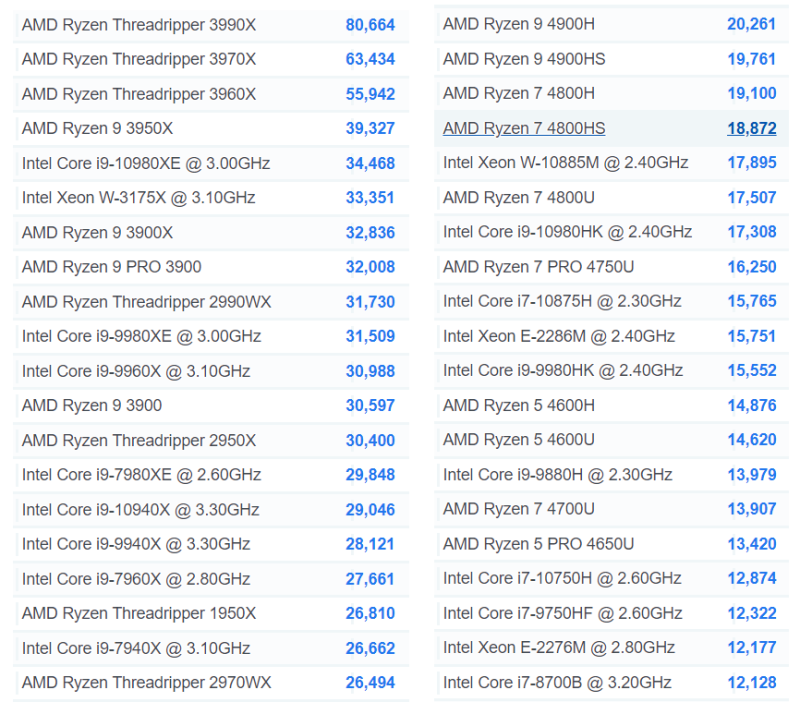
Task: Open the AMD Ryzen 5 4600H entry
Action: pos(518,406)
